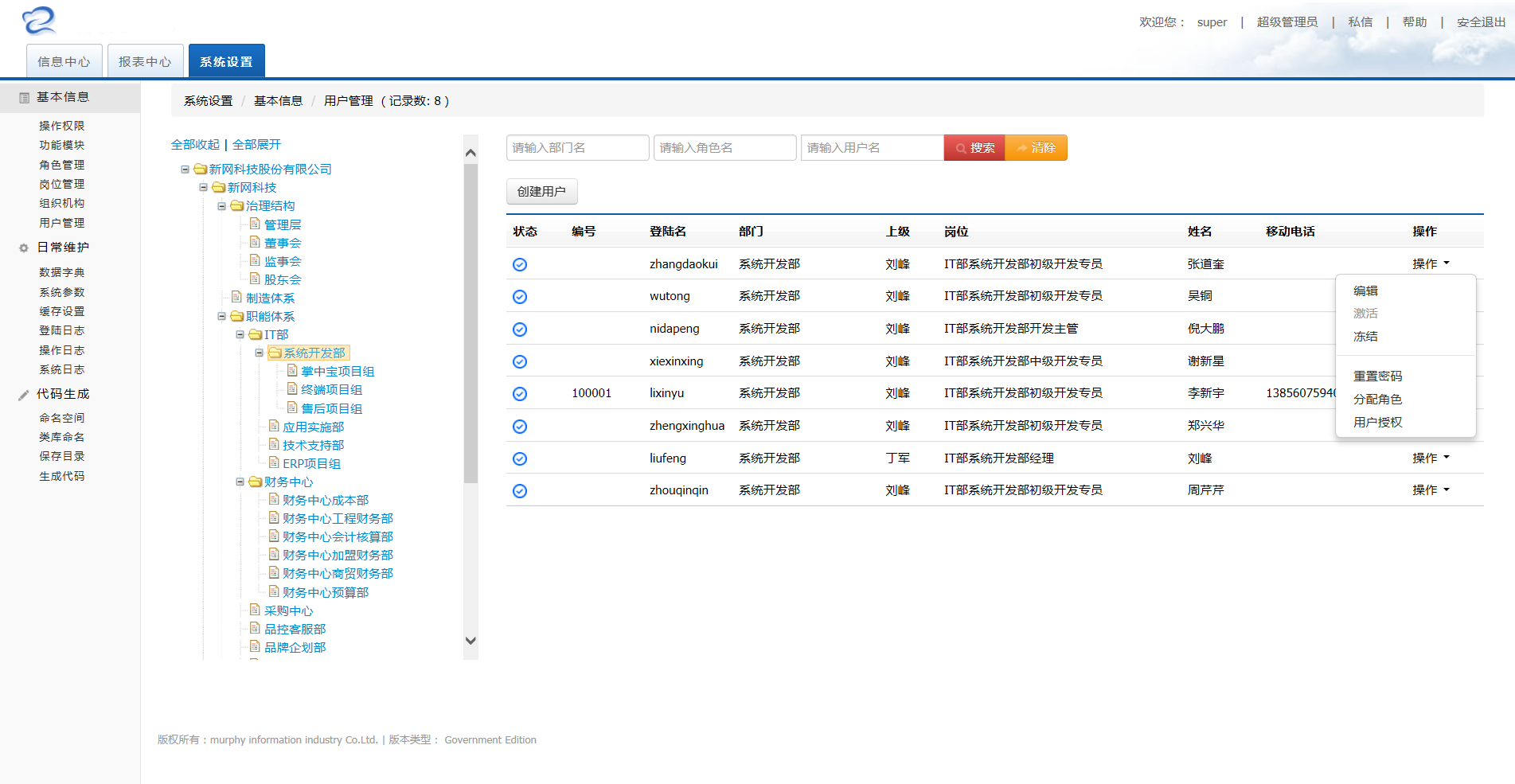The height and width of the screenshot is (784, 1515).
Task: Click the status check icon for zhouqinqin
Action: click(520, 491)
